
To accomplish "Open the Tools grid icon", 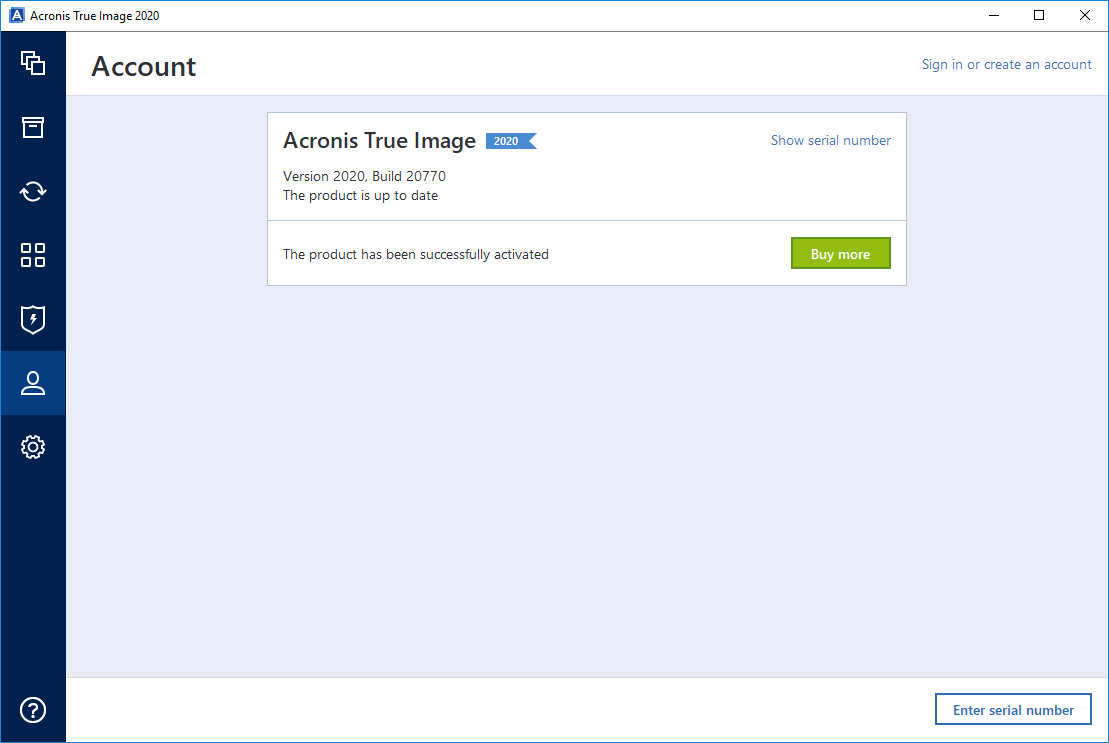I will point(33,255).
